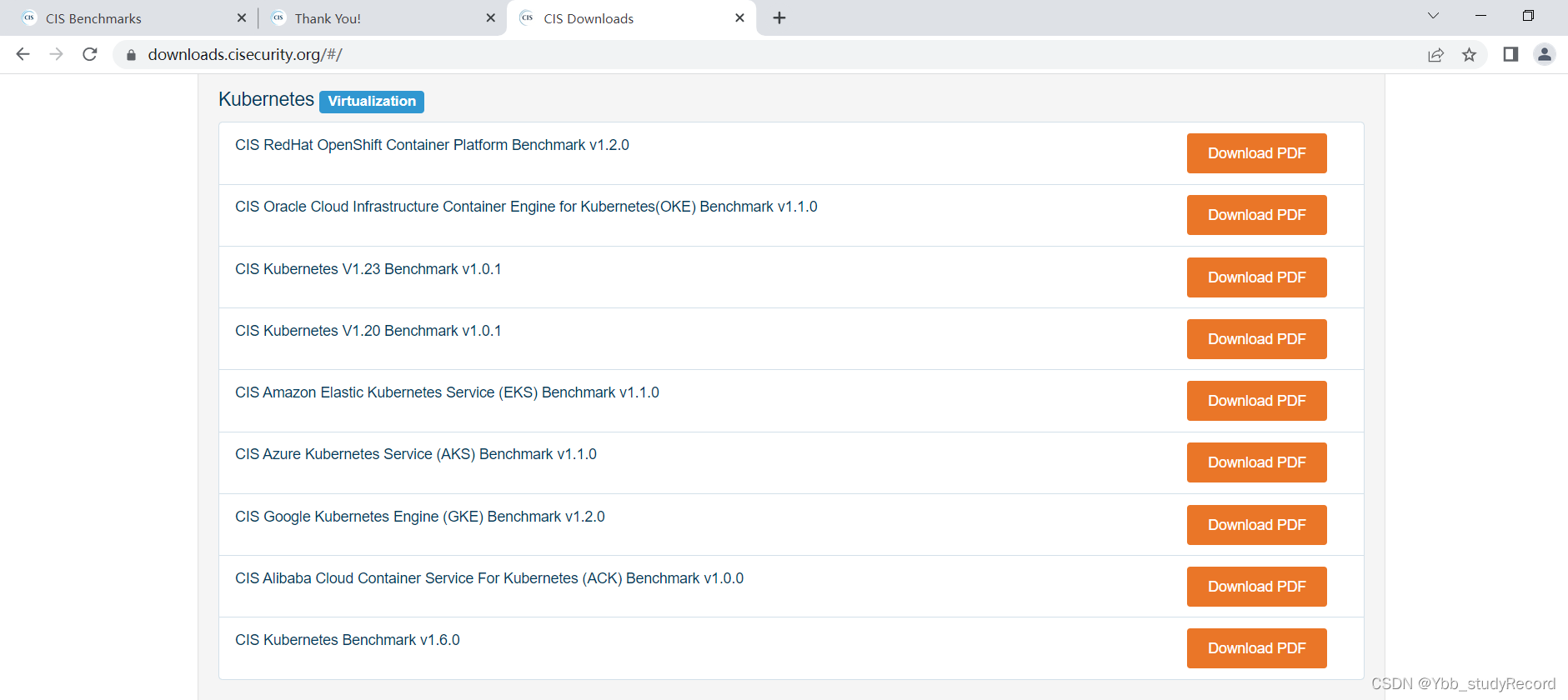This screenshot has height=700, width=1568.
Task: Download PDF for Kubernetes V1.20 Benchmark
Action: 1256,339
